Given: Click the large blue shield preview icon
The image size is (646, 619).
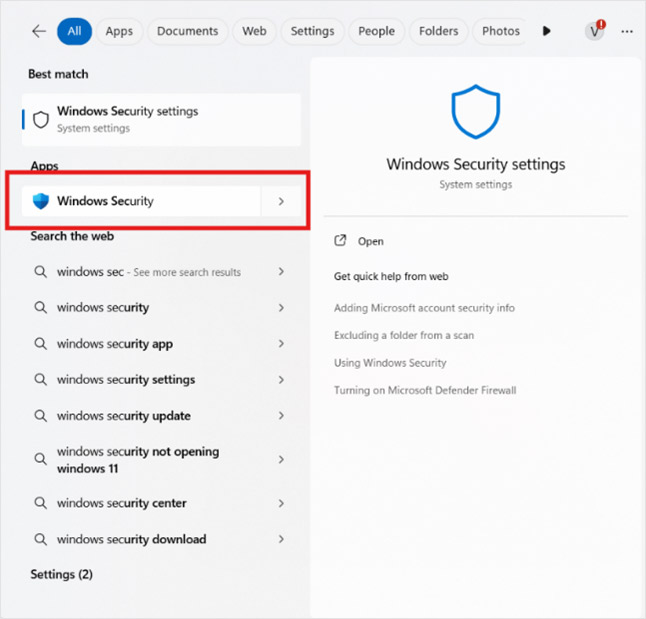Looking at the screenshot, I should (476, 112).
